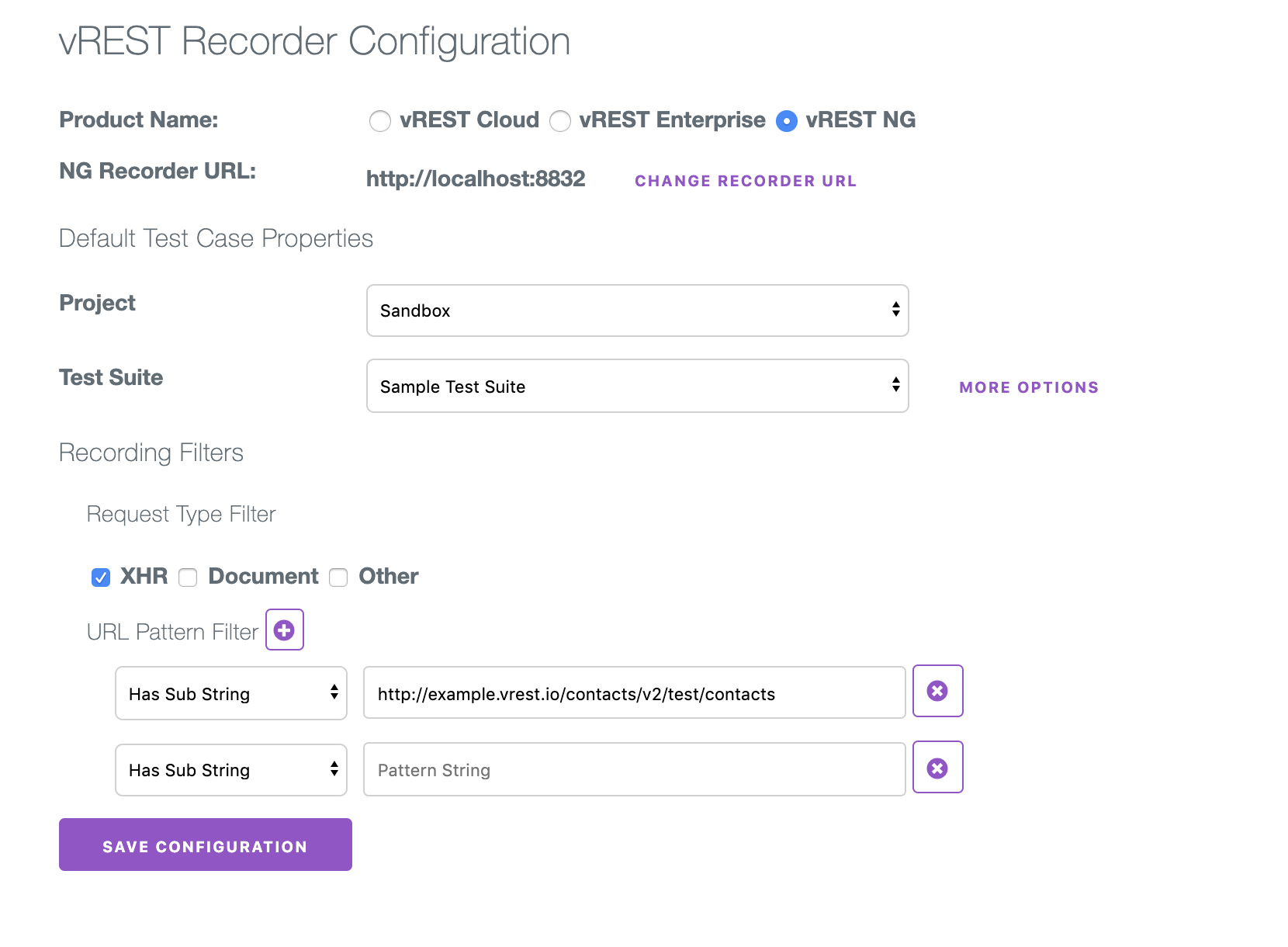
Task: Enable the Other request type checkbox
Action: 338,578
